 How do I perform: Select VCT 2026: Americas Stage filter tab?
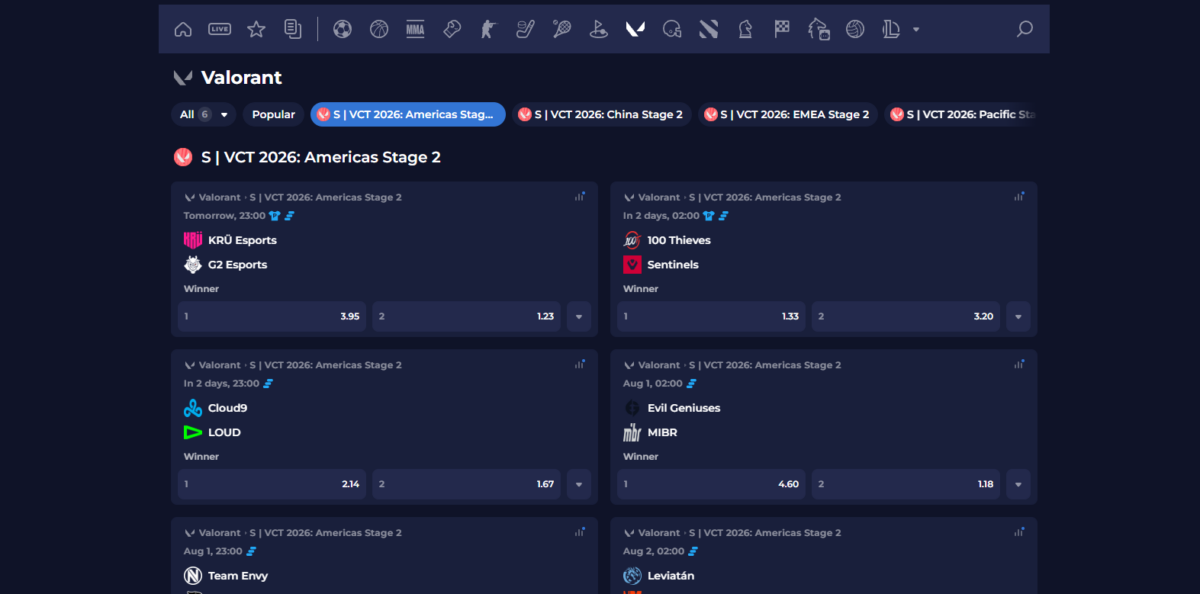[x=408, y=114]
